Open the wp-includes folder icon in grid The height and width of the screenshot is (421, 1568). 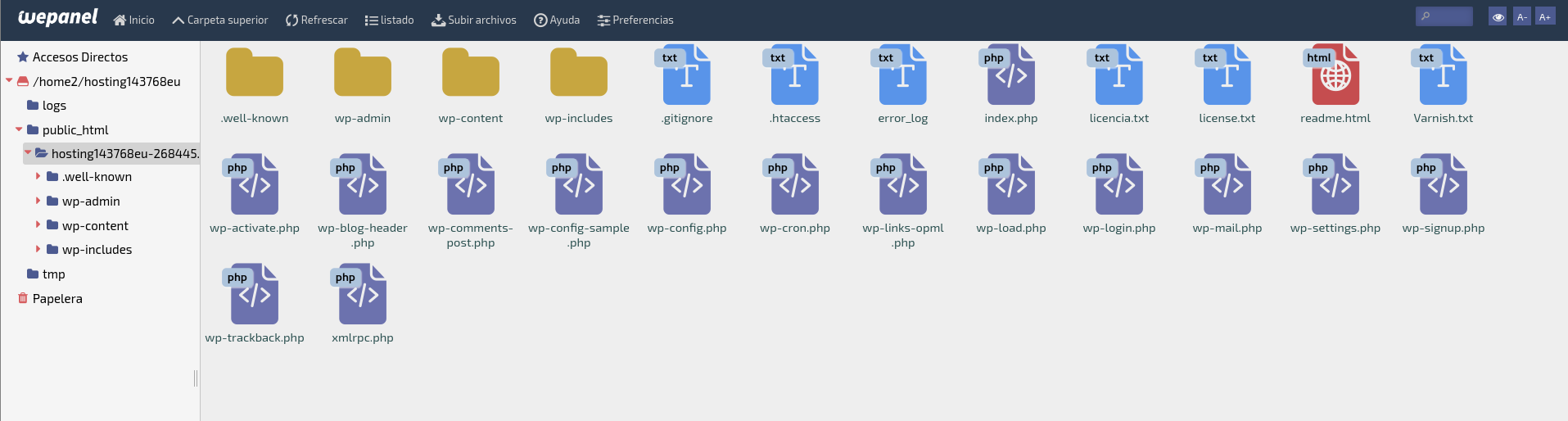pos(579,73)
